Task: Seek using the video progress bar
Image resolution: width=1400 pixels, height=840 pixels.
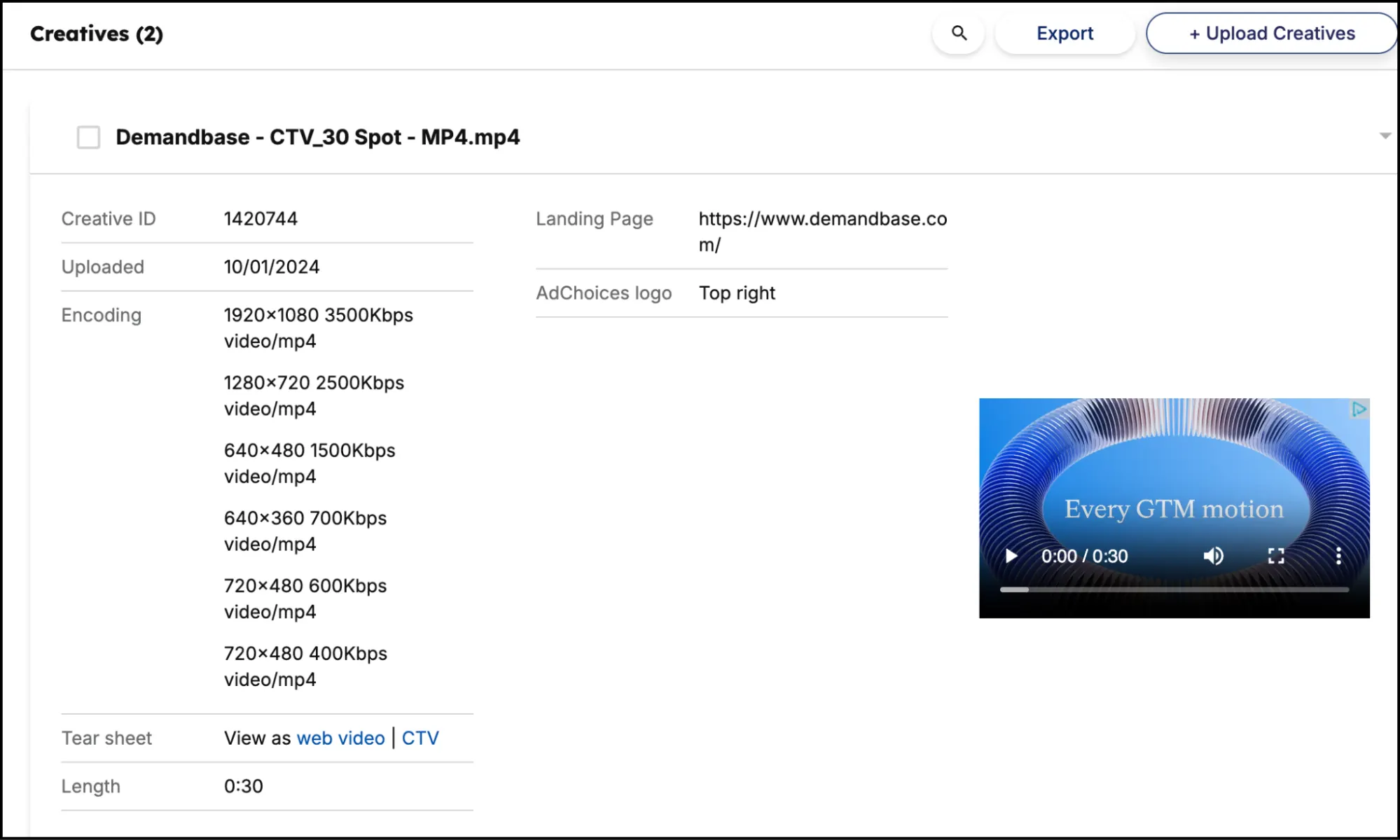Action: [1174, 589]
